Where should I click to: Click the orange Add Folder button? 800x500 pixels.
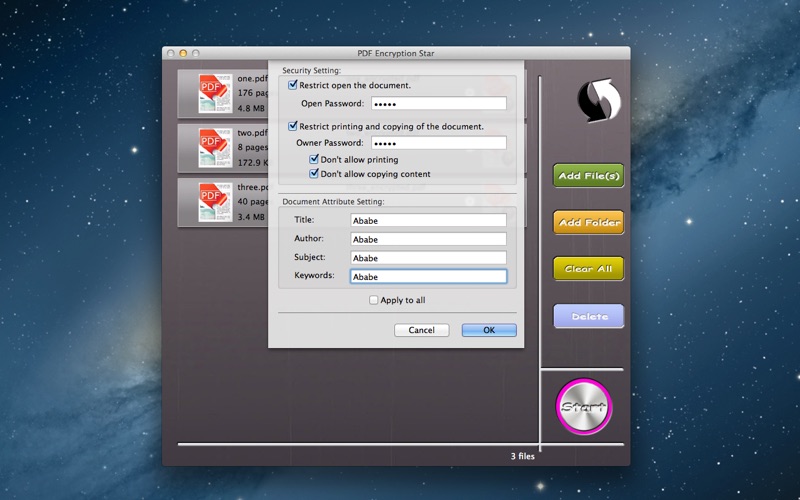coord(589,222)
